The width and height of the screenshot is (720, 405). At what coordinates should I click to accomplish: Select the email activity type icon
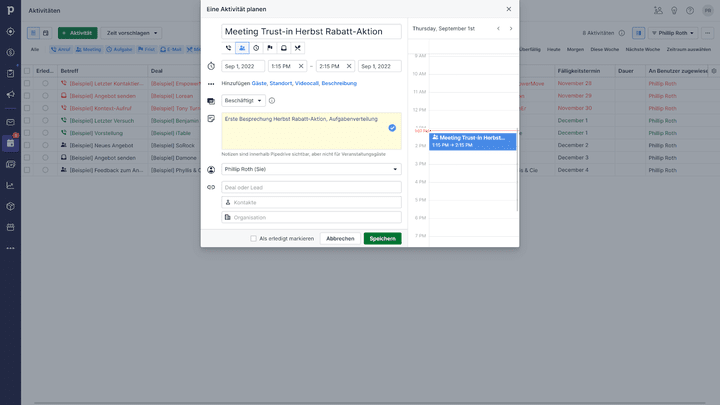(284, 48)
